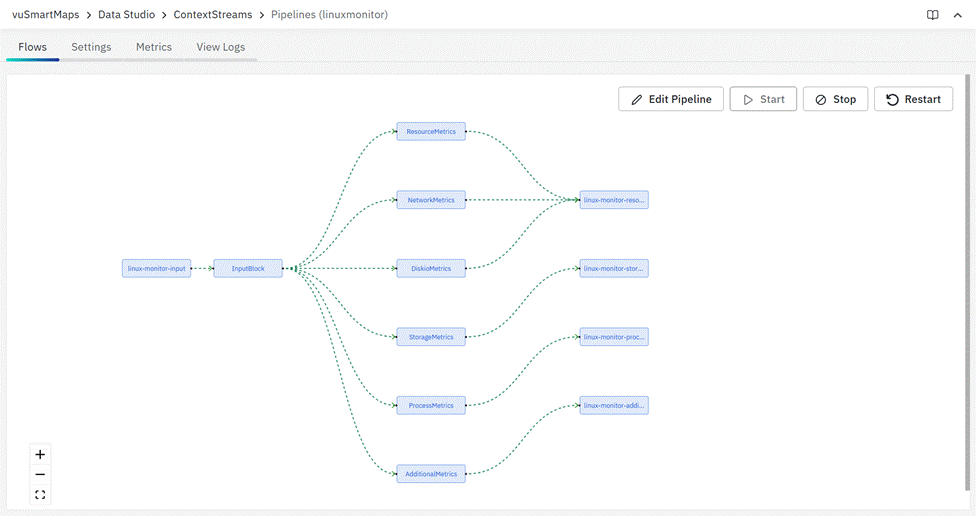Screen dimensions: 976x516
Task: Select the ResourceMetrics node
Action: pos(431,131)
